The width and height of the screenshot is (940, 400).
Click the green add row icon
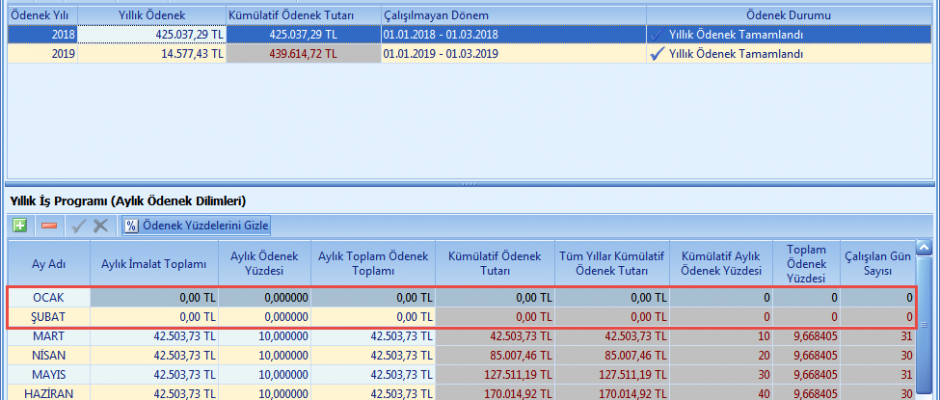coord(20,226)
